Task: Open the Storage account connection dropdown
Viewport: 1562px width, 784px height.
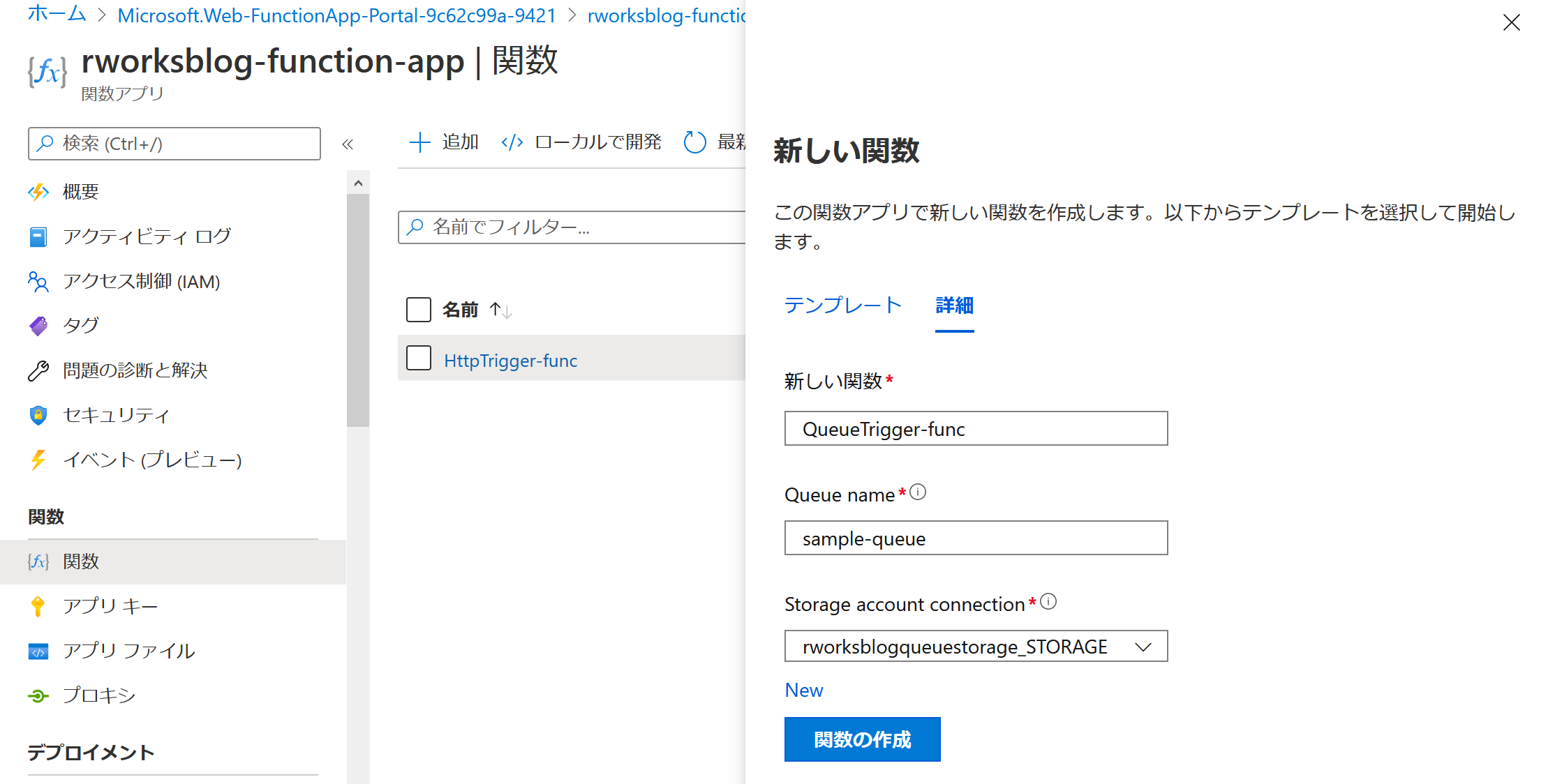Action: tap(976, 647)
